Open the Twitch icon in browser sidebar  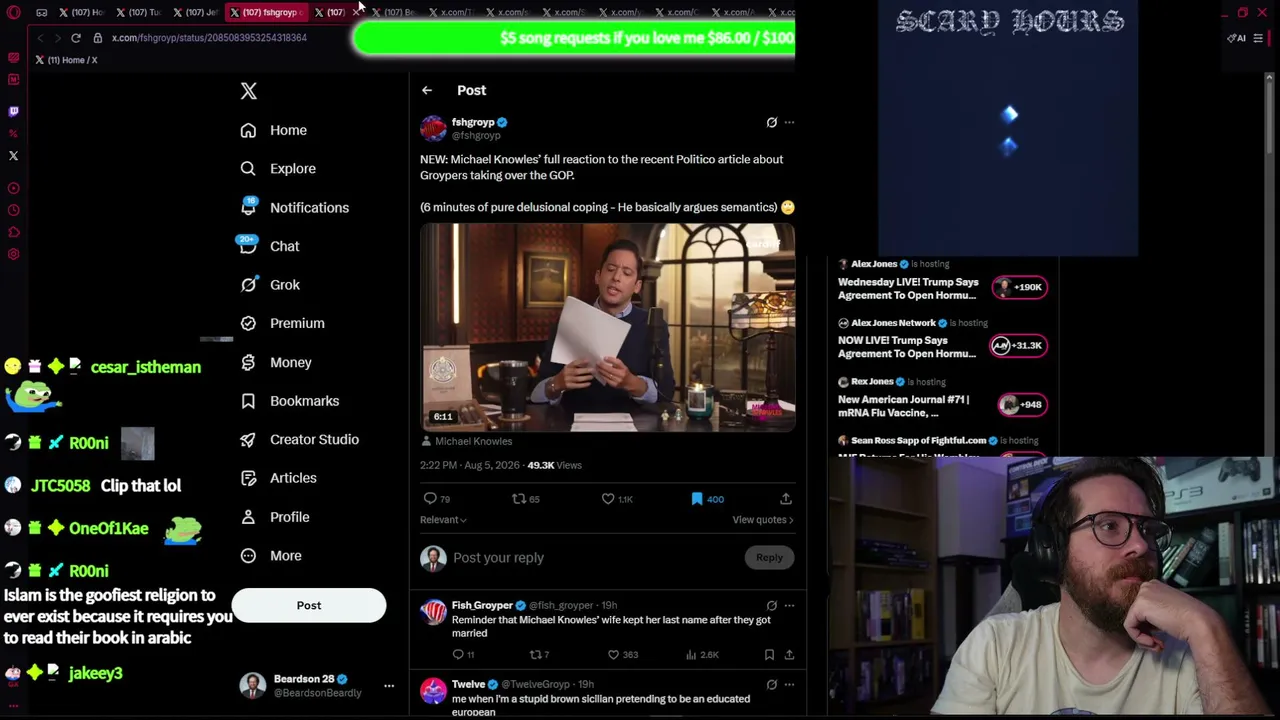coord(13,112)
